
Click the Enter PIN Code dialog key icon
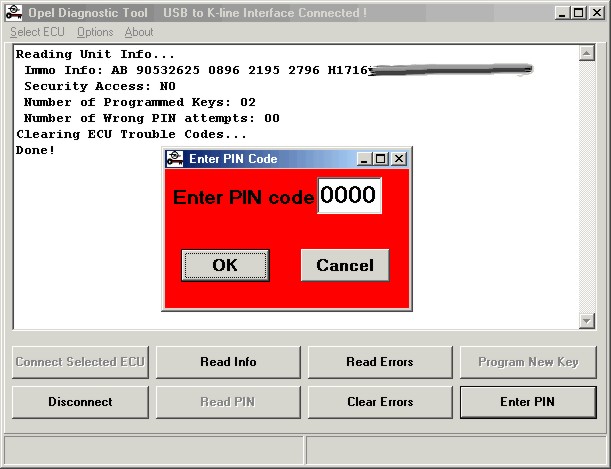(175, 159)
